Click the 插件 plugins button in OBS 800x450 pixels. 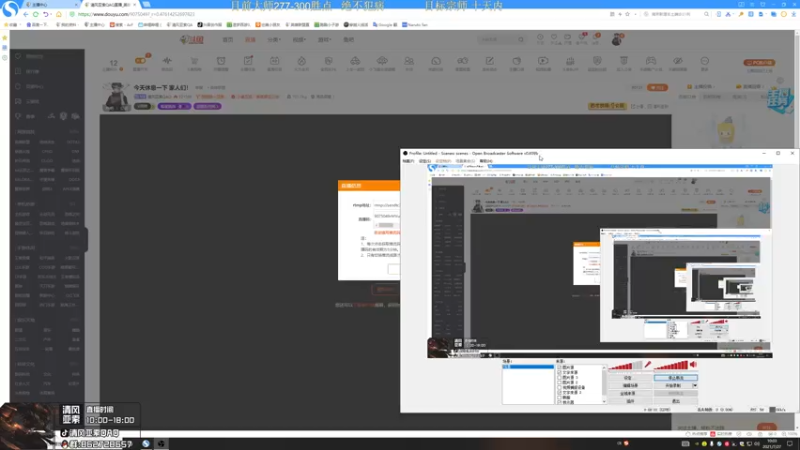[x=628, y=401]
